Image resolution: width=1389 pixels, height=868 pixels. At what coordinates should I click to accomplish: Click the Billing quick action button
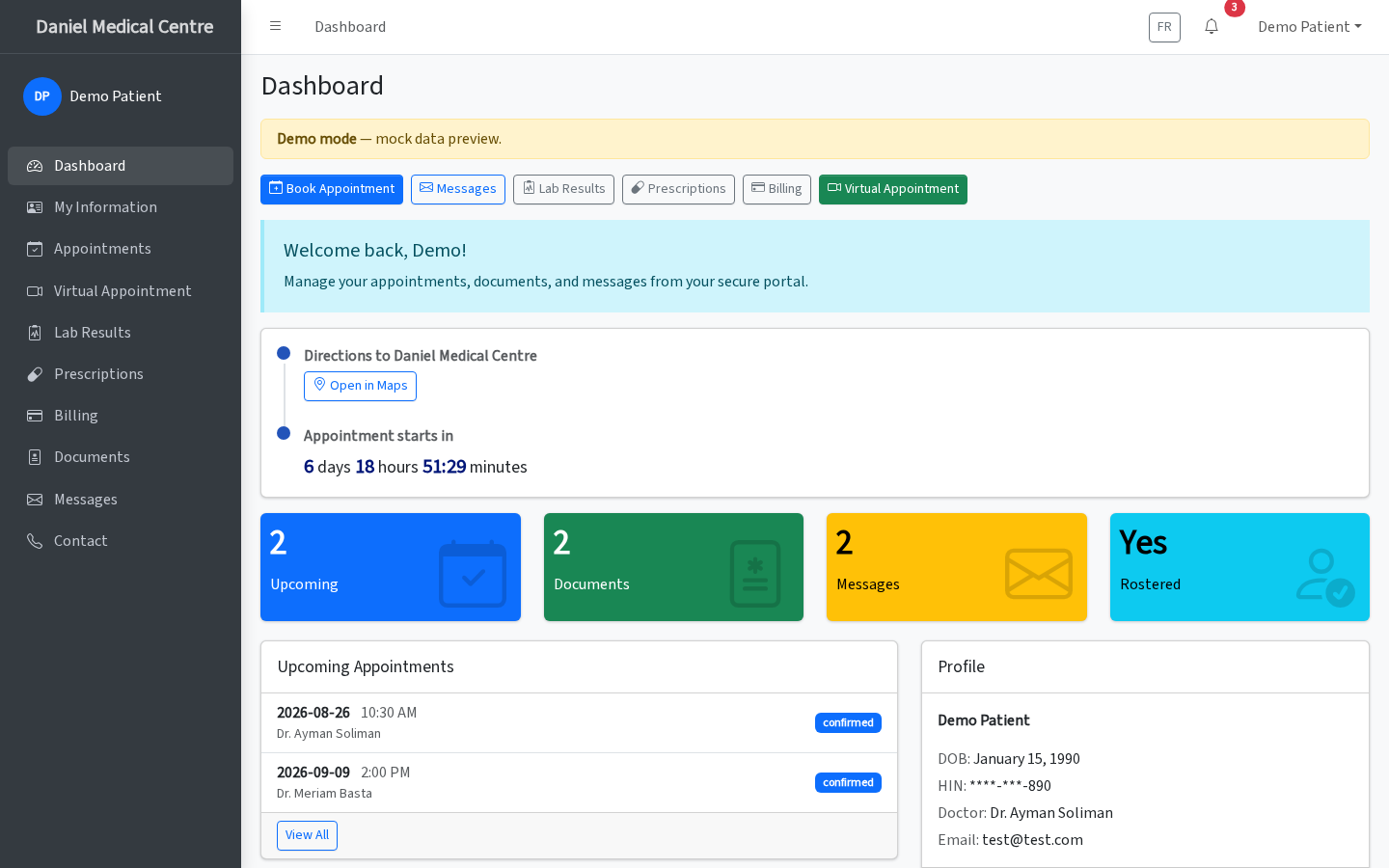click(776, 189)
